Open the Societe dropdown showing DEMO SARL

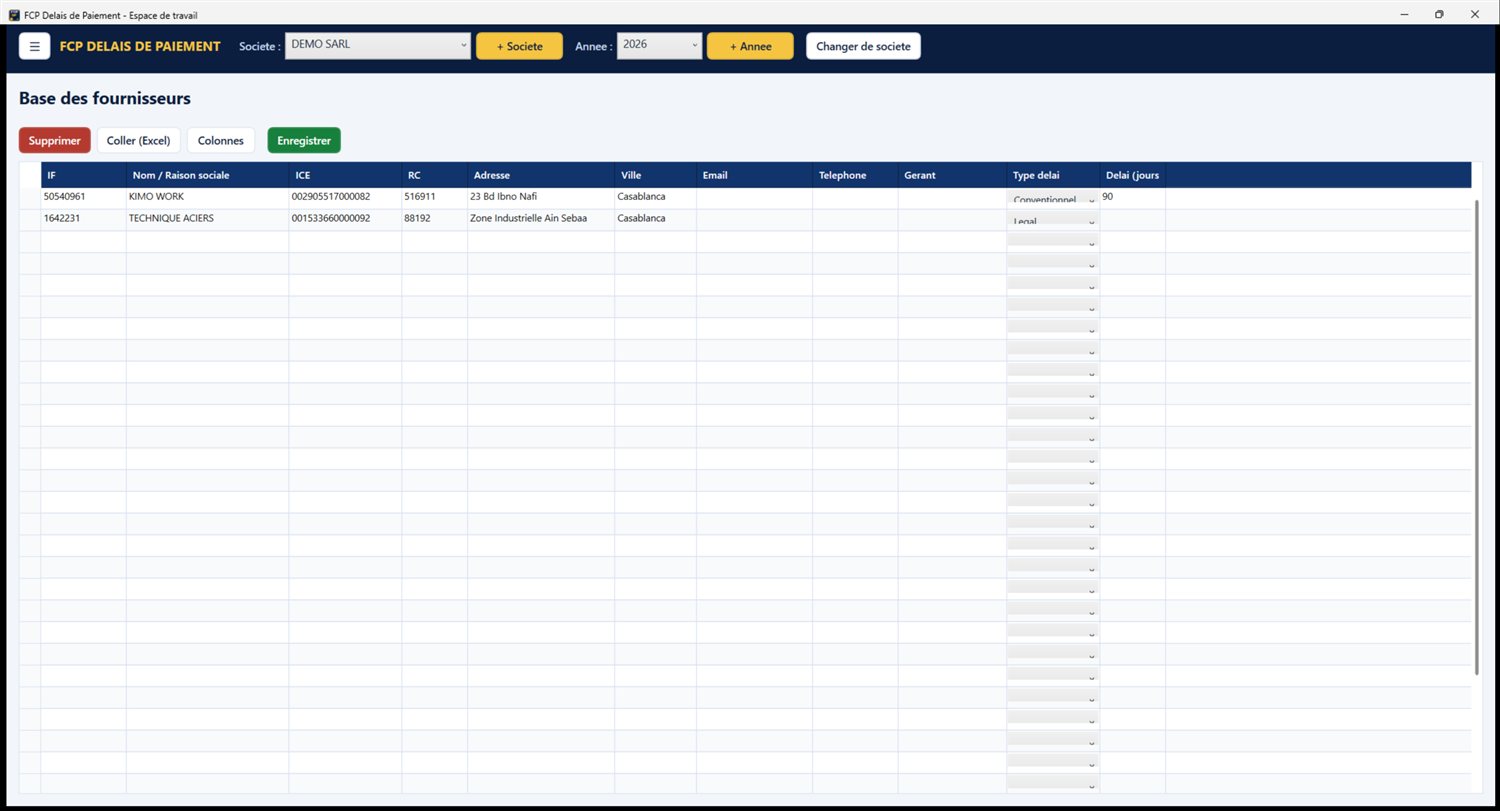pyautogui.click(x=378, y=46)
